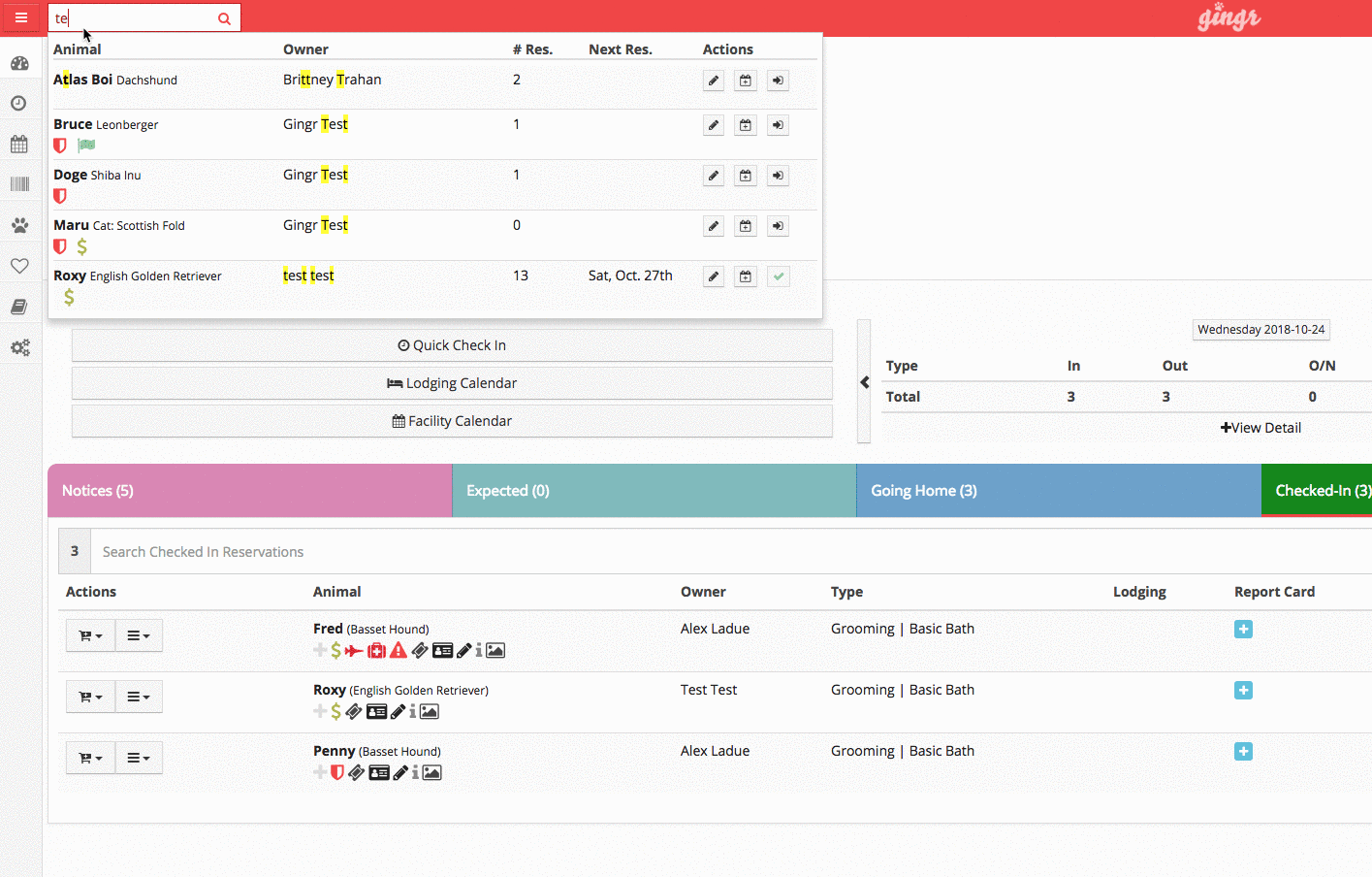This screenshot has width=1372, height=877.
Task: Switch to Notices (5) tab
Action: (249, 491)
